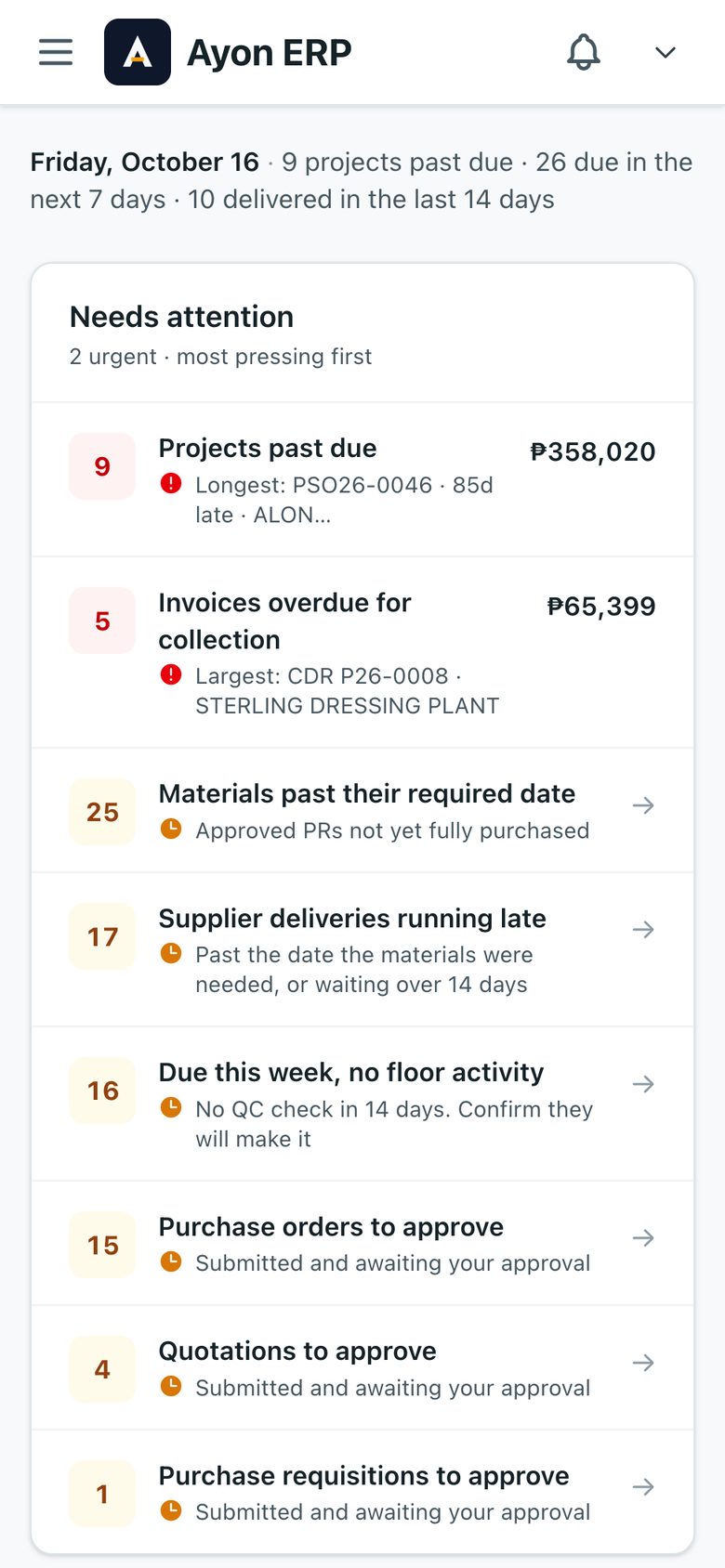The height and width of the screenshot is (1568, 725).
Task: Open arrow for Materials past their required date
Action: click(x=643, y=805)
